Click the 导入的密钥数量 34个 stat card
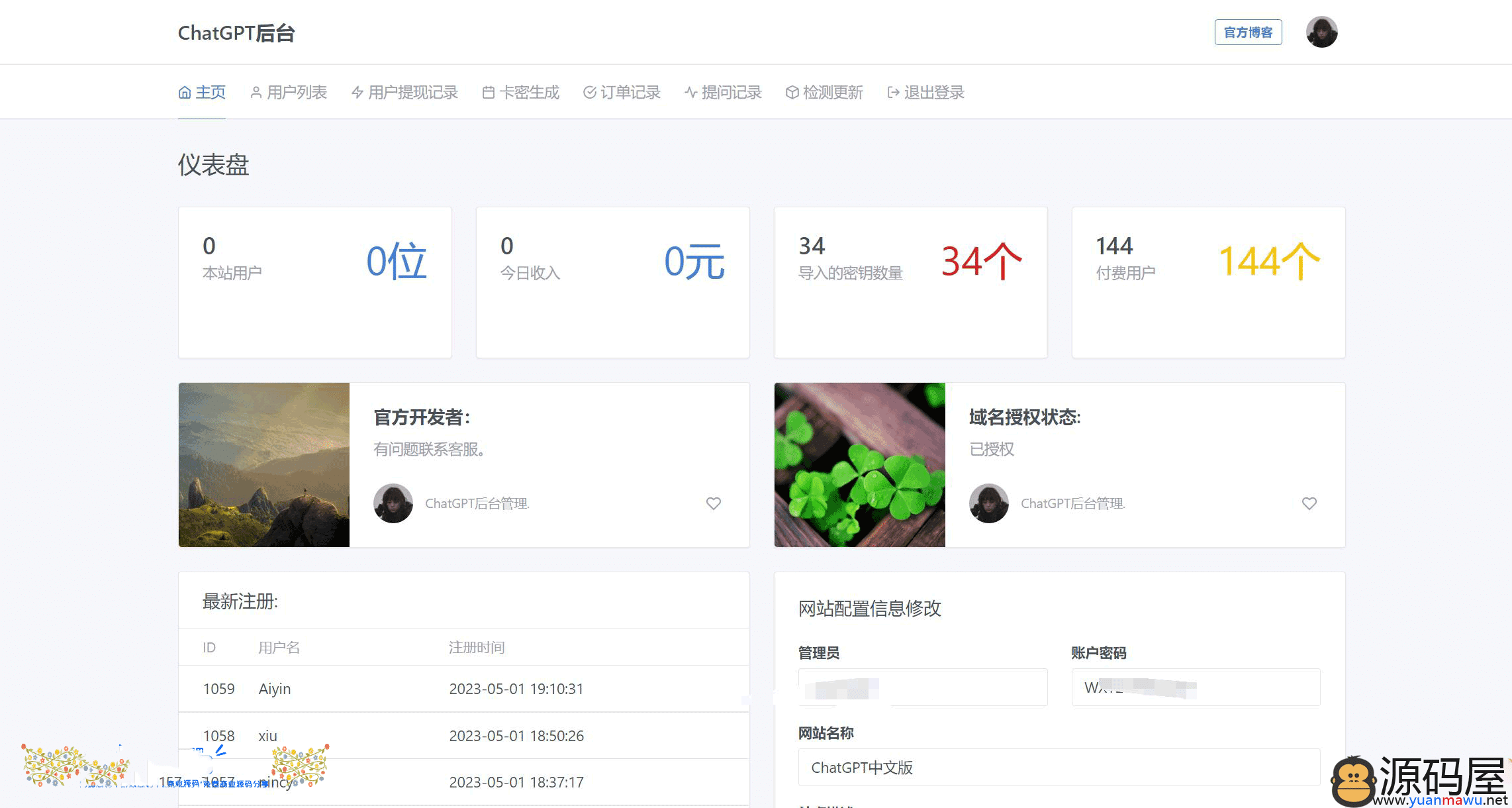 (911, 283)
